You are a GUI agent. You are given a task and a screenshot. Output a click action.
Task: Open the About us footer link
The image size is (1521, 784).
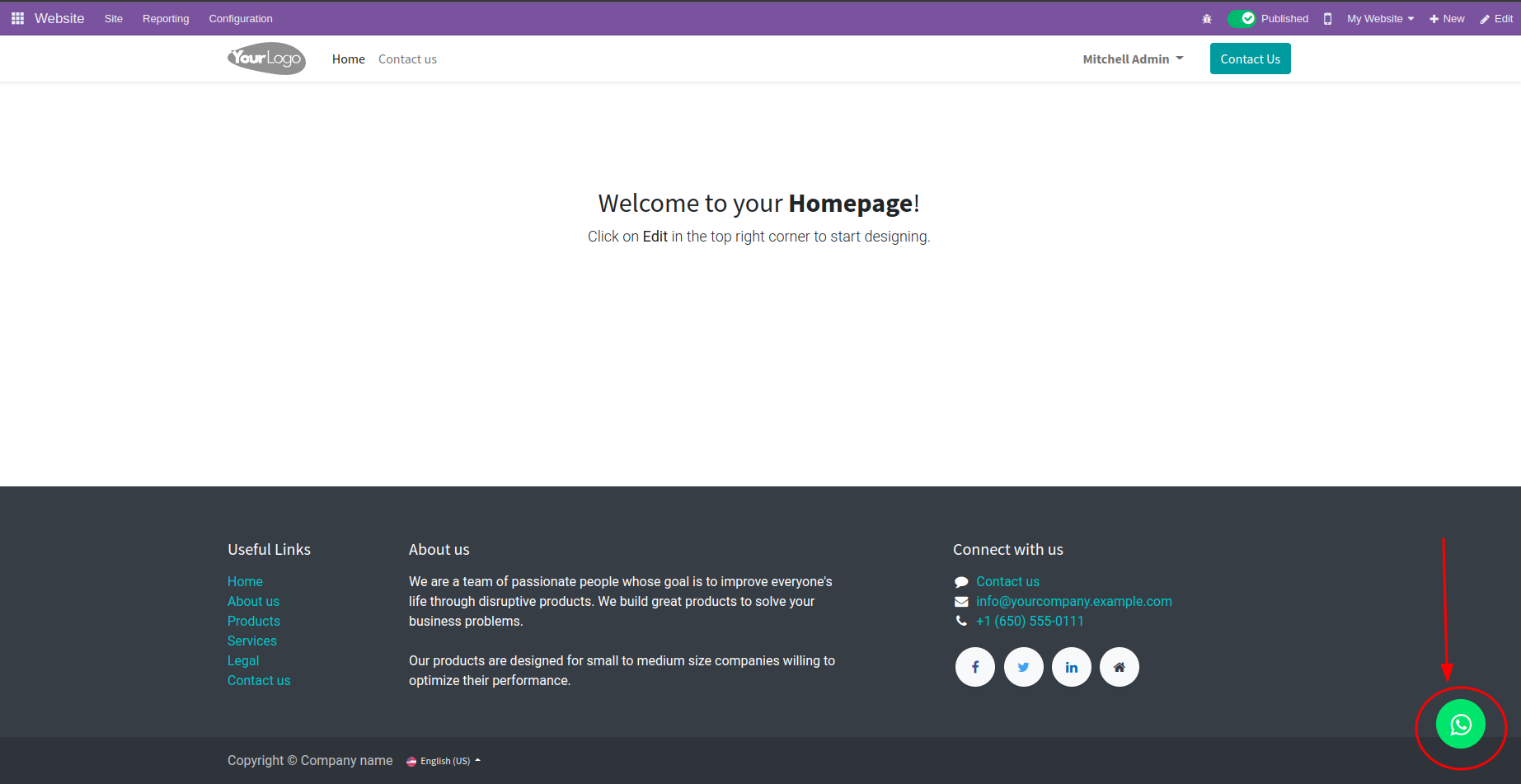click(x=253, y=601)
